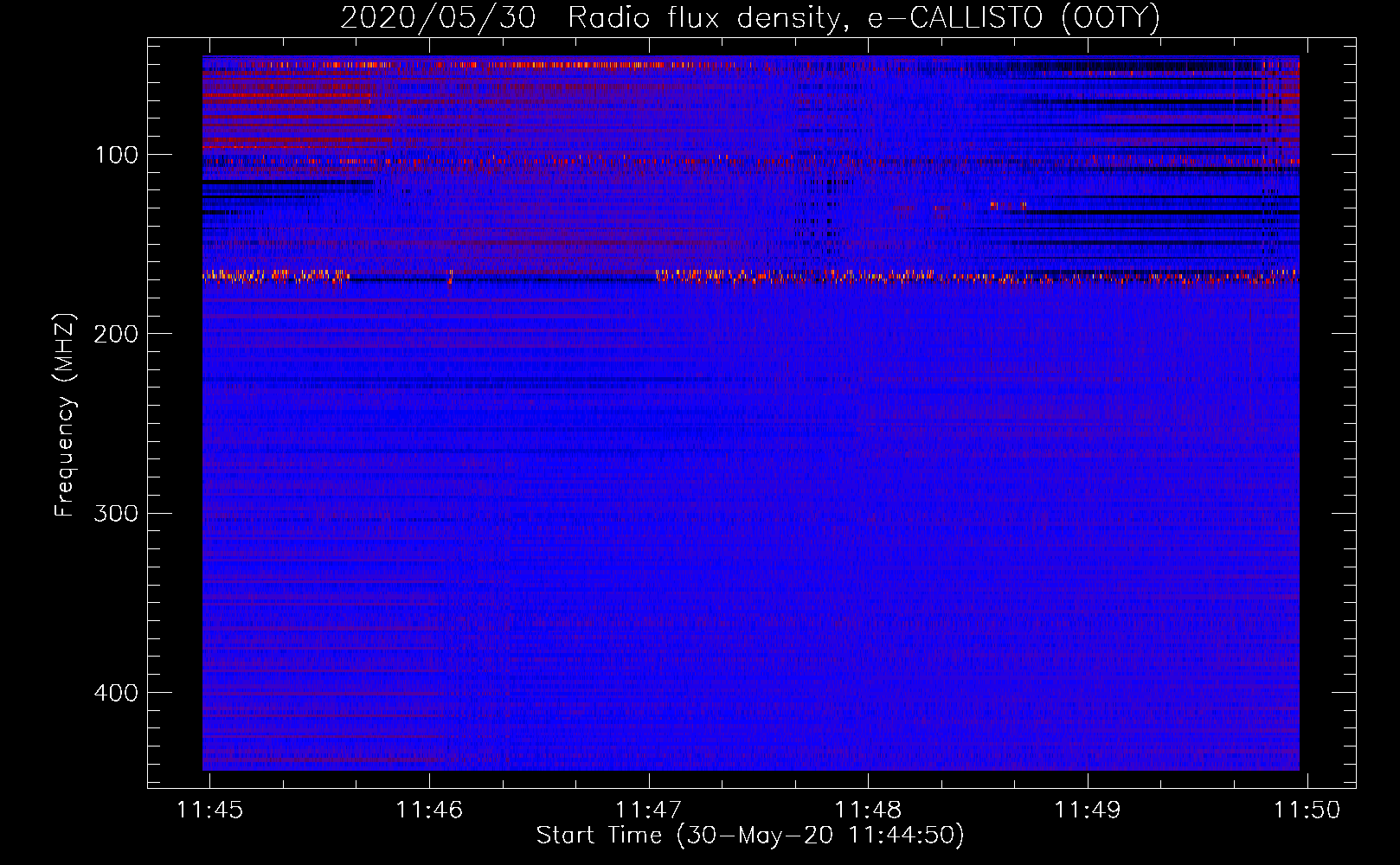Click the '11:47' time tick label

click(x=649, y=810)
